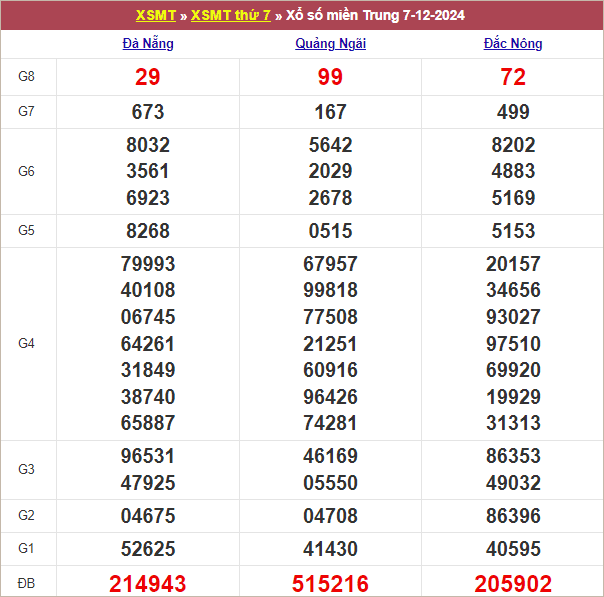Click Đắc Nông G8 number 72
Viewport: 604px width, 597px height.
pos(513,77)
